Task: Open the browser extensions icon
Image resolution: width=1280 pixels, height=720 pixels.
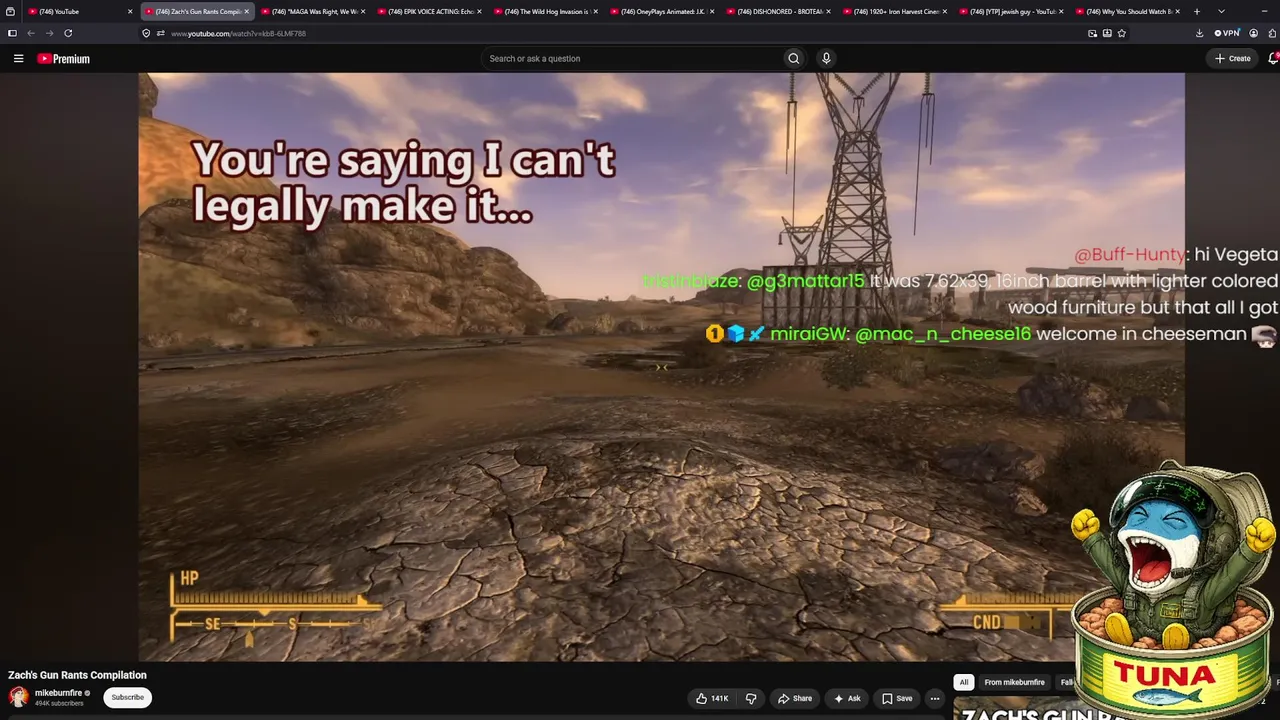Action: [1272, 33]
